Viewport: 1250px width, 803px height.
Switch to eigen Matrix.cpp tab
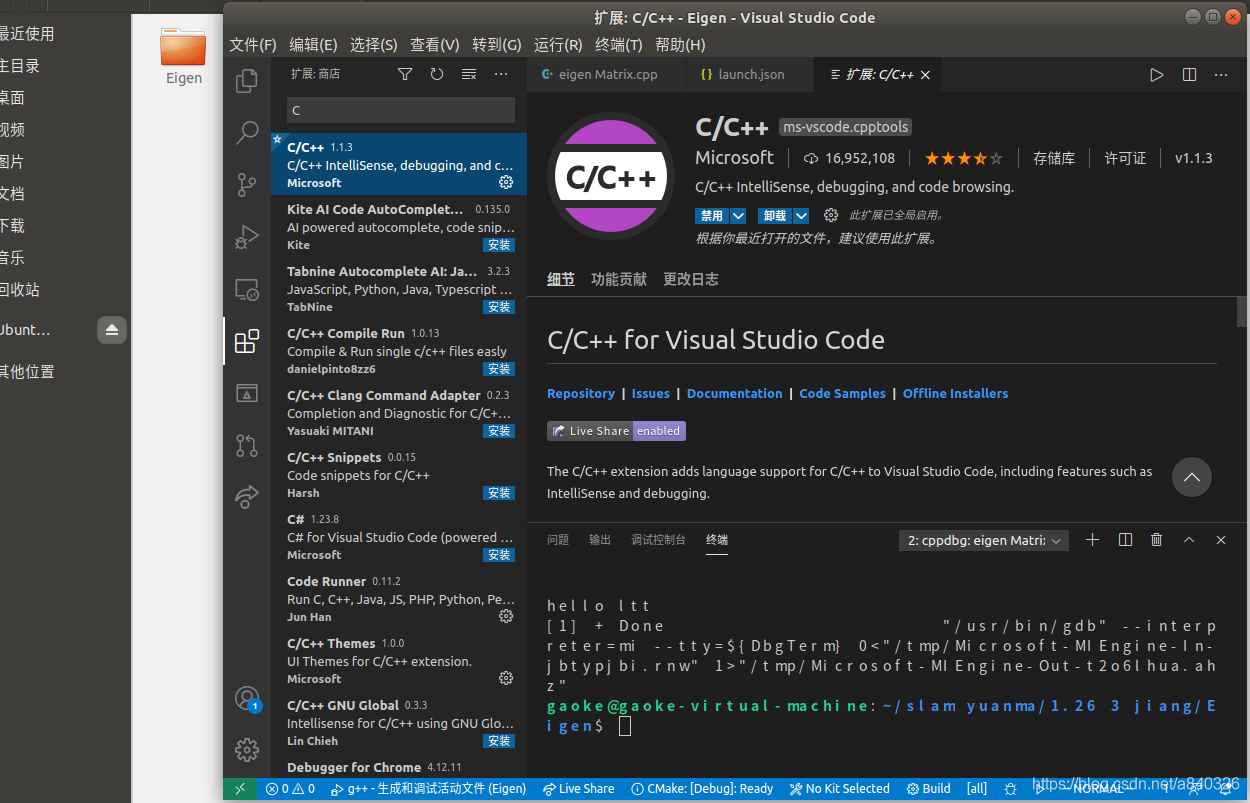tap(607, 75)
